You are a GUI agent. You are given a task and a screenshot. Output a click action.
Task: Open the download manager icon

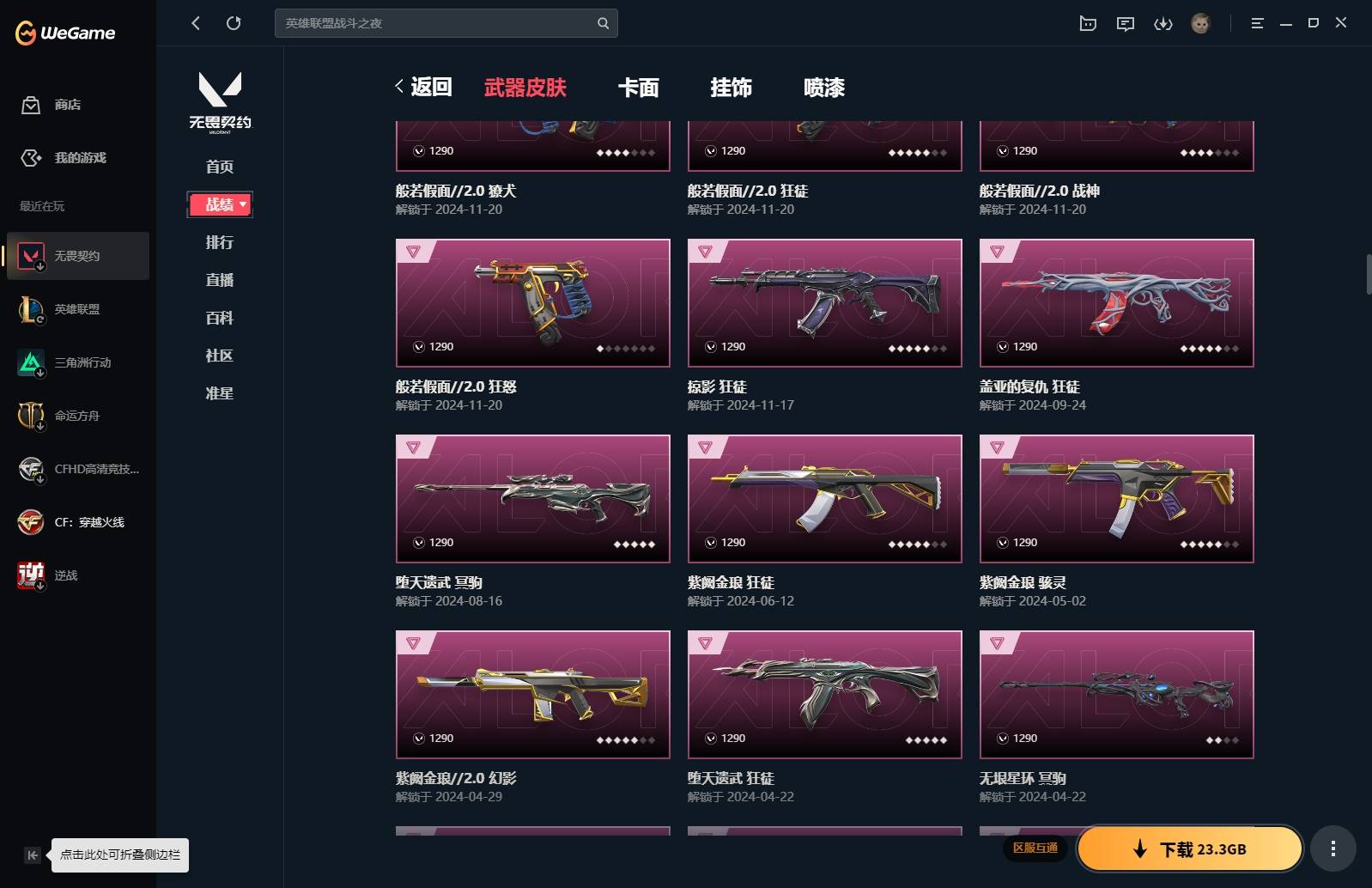(x=1163, y=24)
